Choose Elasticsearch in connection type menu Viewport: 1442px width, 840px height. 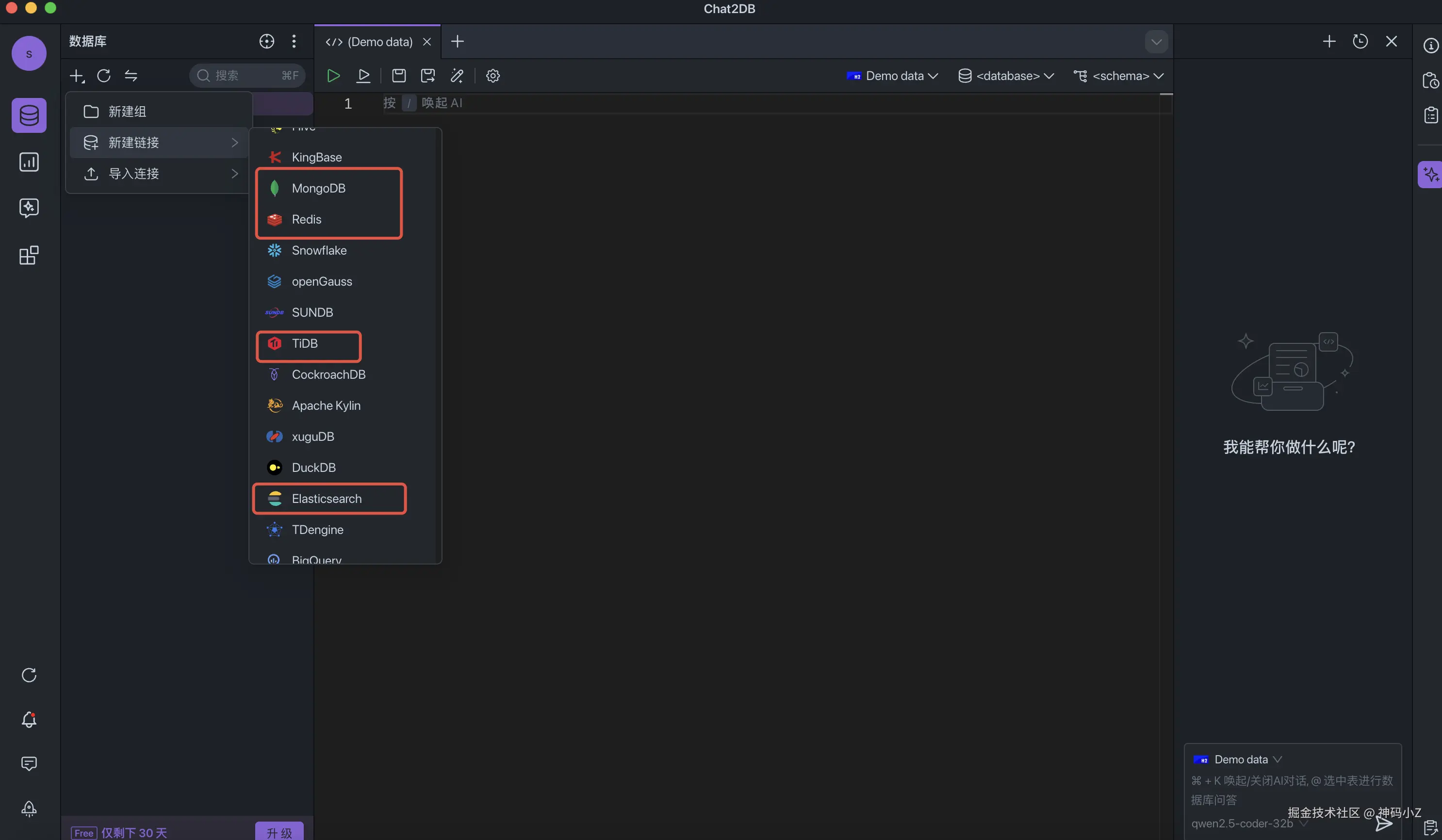[x=326, y=499]
